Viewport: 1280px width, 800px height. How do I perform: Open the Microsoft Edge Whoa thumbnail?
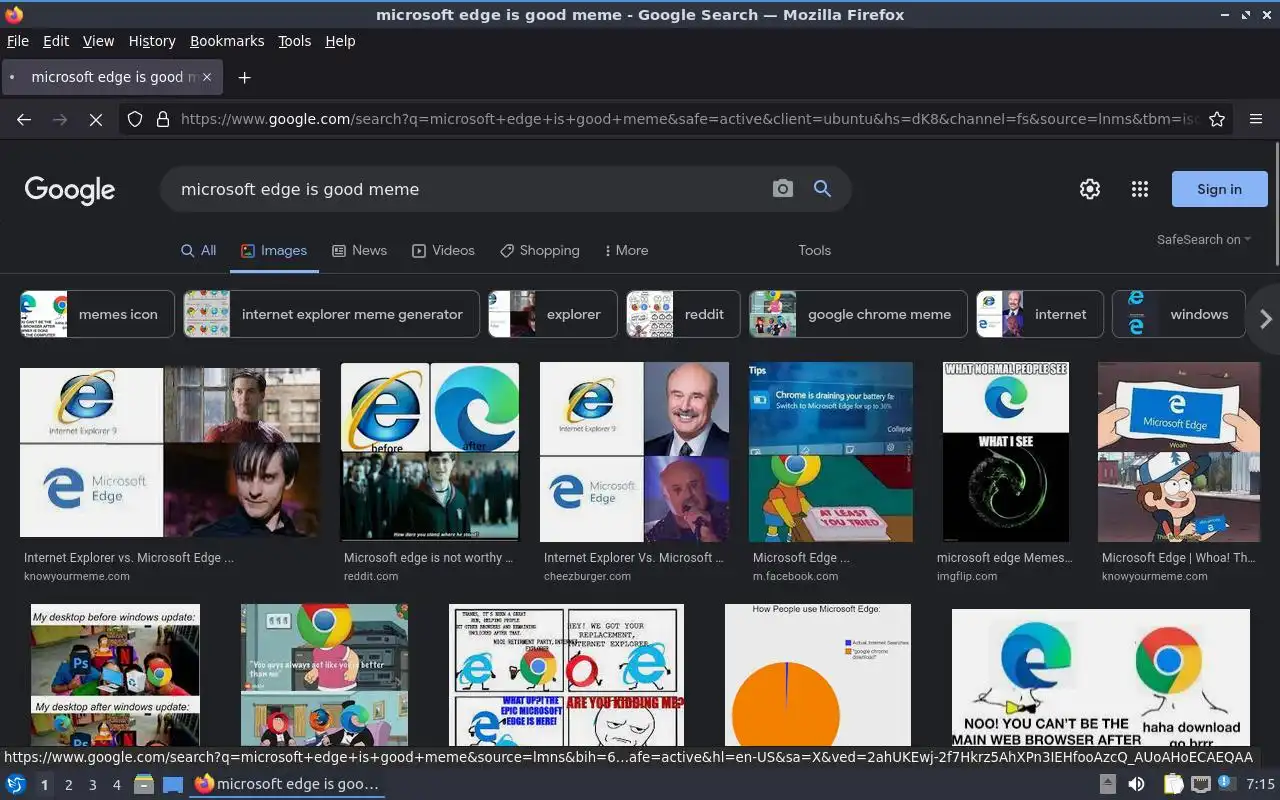(x=1179, y=452)
